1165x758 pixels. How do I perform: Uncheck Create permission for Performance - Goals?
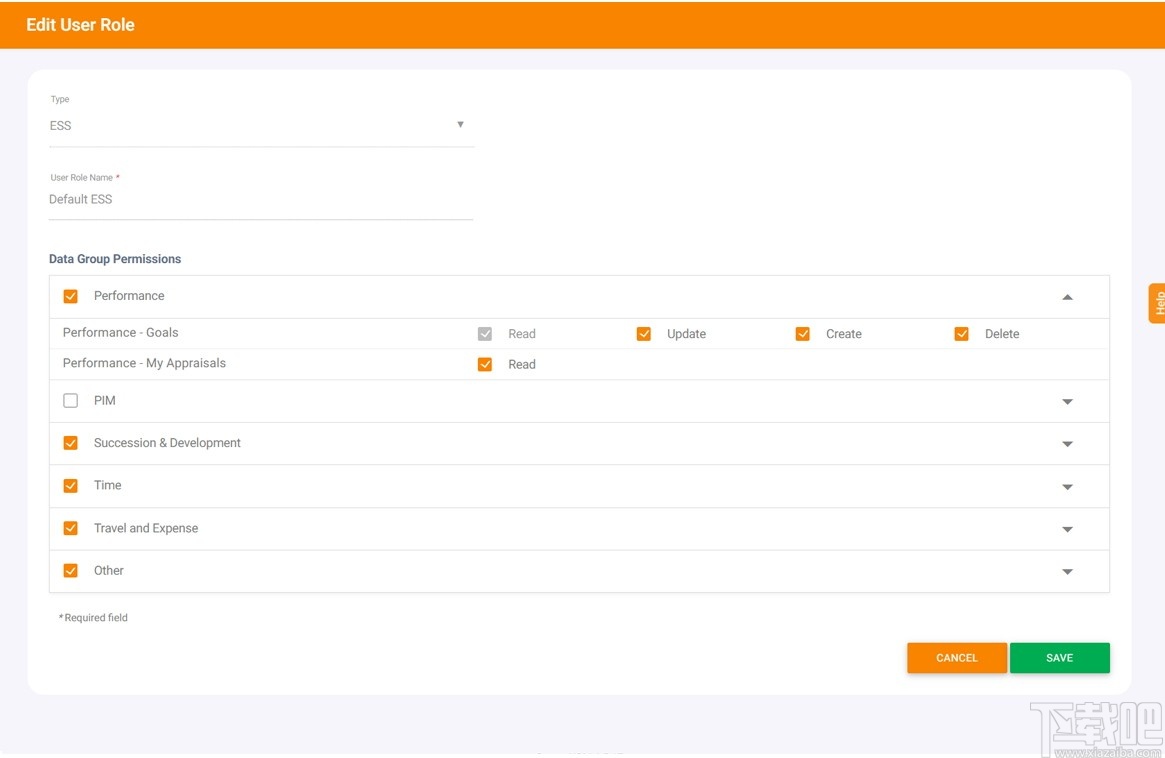click(802, 333)
